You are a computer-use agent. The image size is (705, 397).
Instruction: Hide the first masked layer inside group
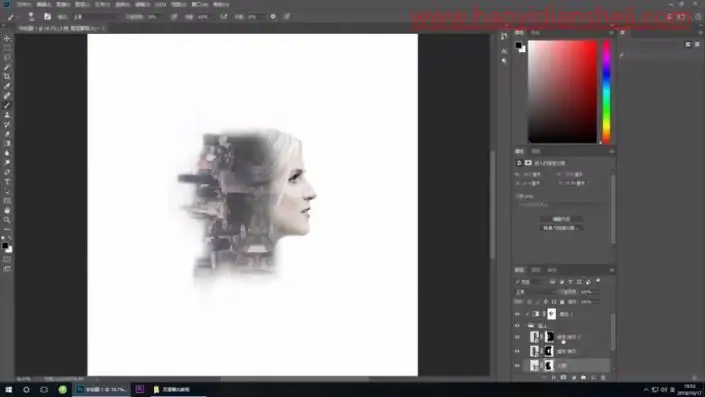[x=517, y=337]
